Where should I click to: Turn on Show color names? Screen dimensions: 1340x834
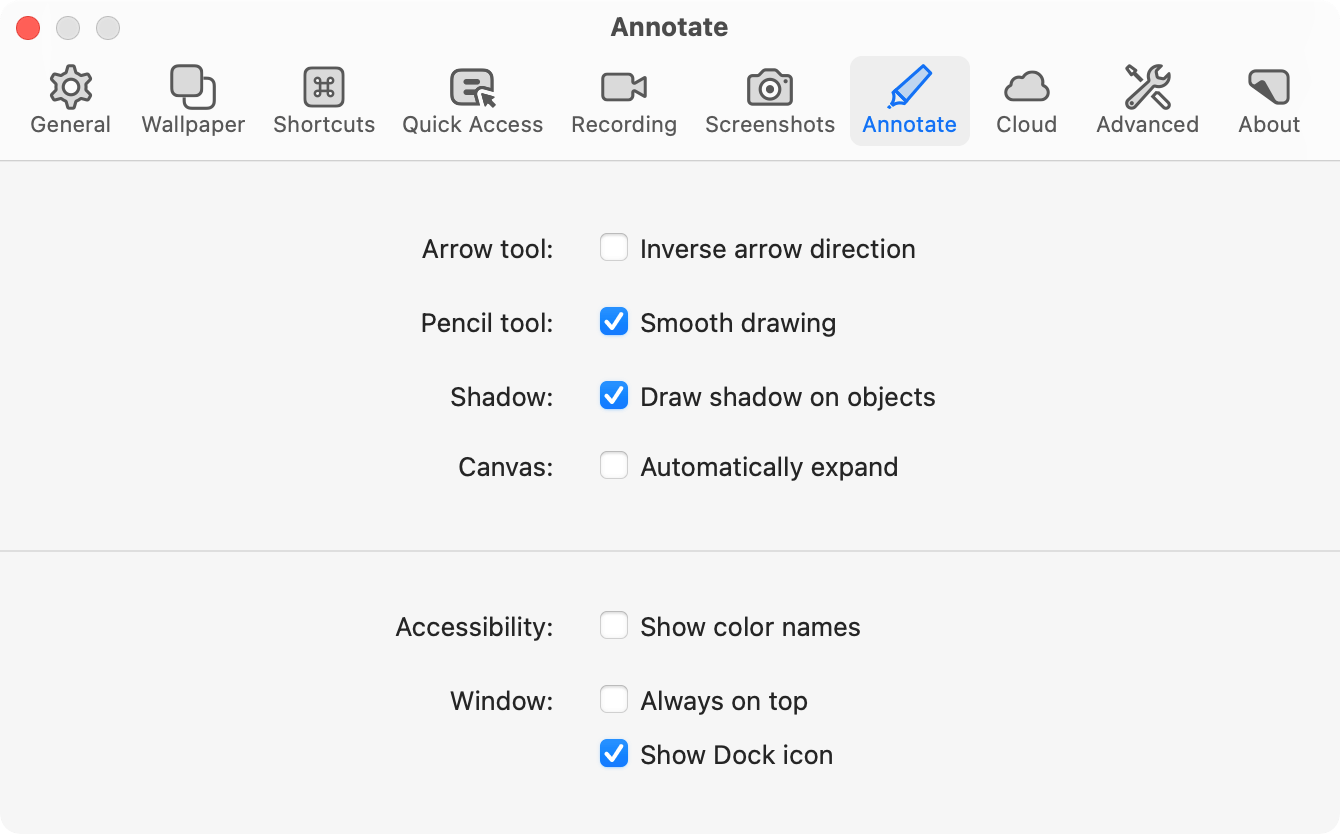(614, 626)
